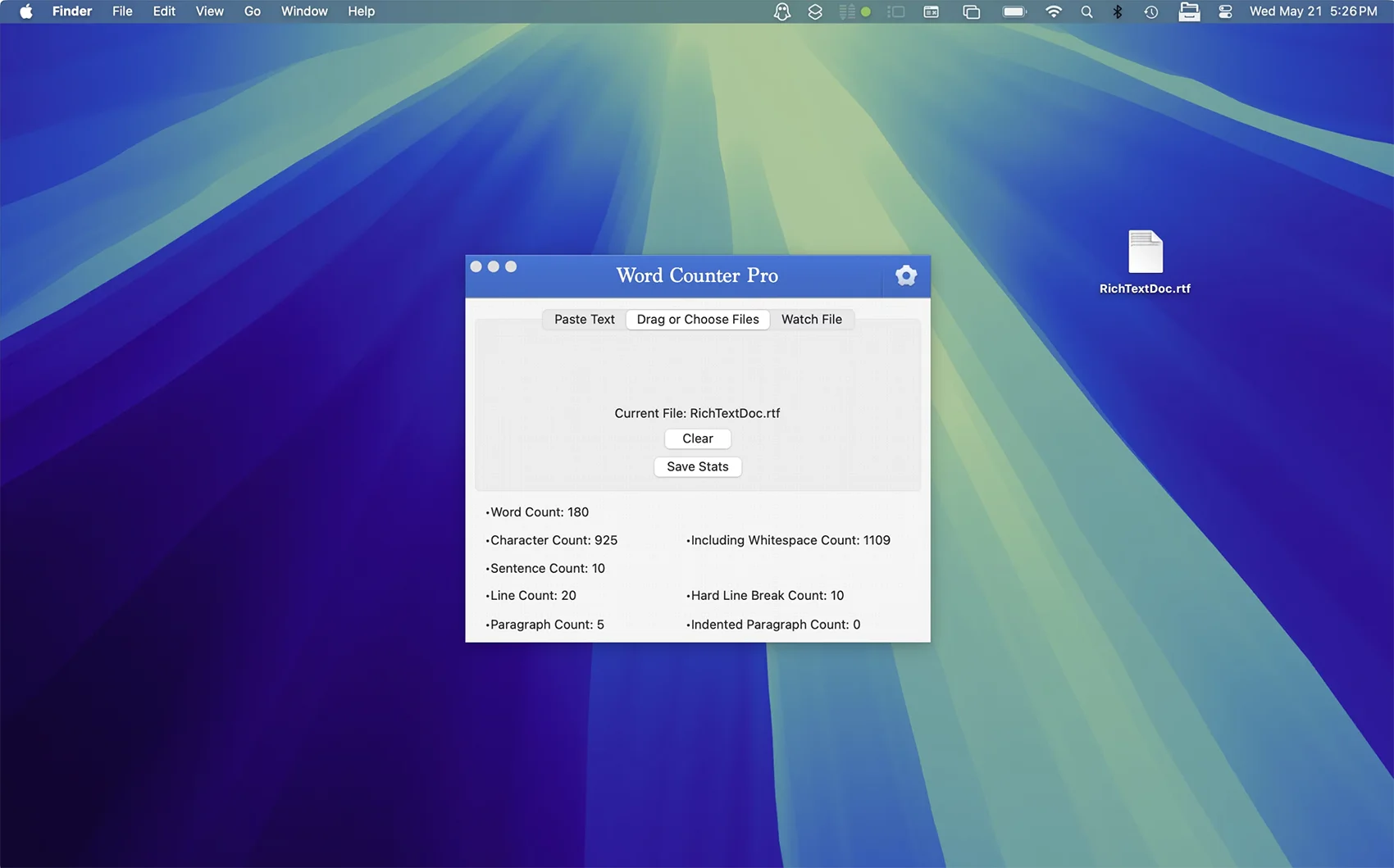Click the Save Stats button
The width and height of the screenshot is (1394, 868).
pyautogui.click(x=698, y=466)
